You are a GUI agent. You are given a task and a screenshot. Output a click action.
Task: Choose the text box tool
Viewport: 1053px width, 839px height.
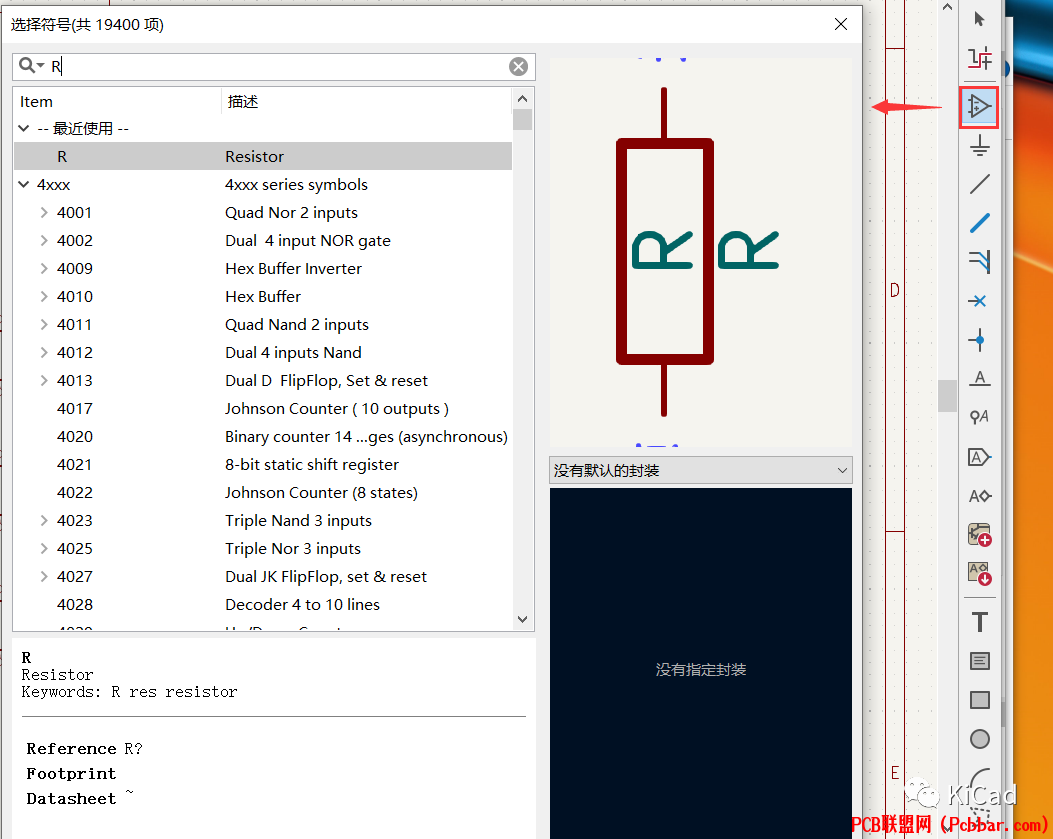pyautogui.click(x=979, y=661)
